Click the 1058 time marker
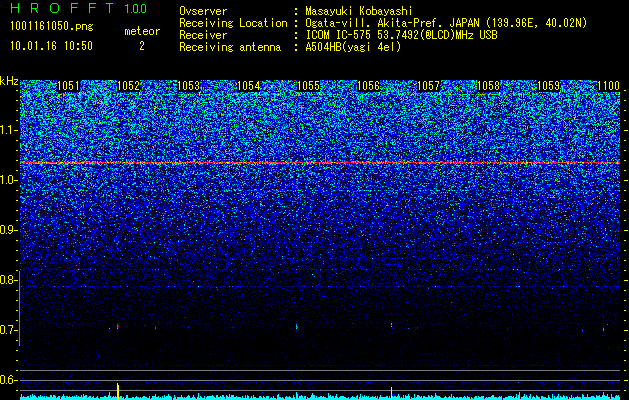 pos(489,86)
